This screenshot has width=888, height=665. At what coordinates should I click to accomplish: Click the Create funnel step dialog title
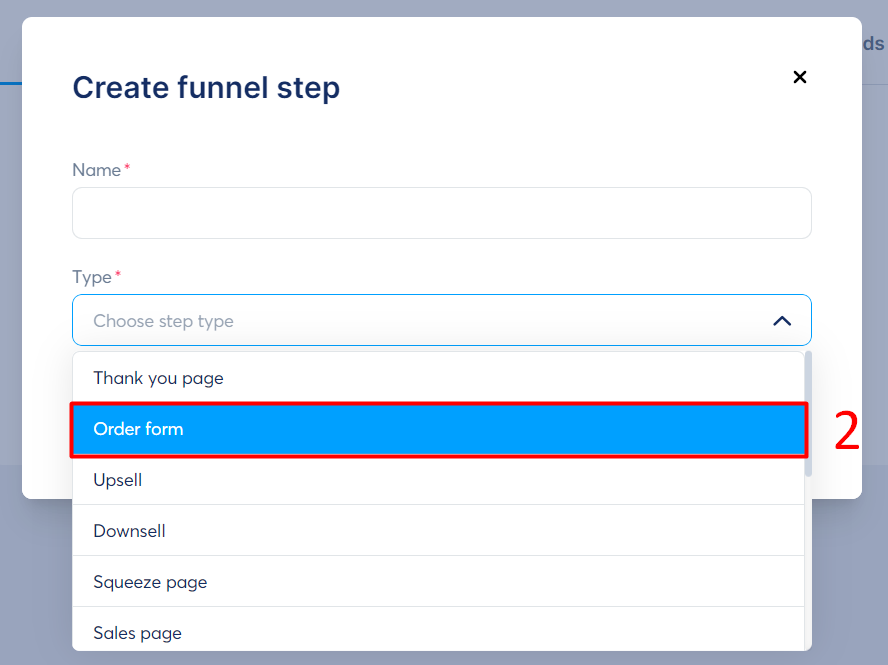[206, 88]
